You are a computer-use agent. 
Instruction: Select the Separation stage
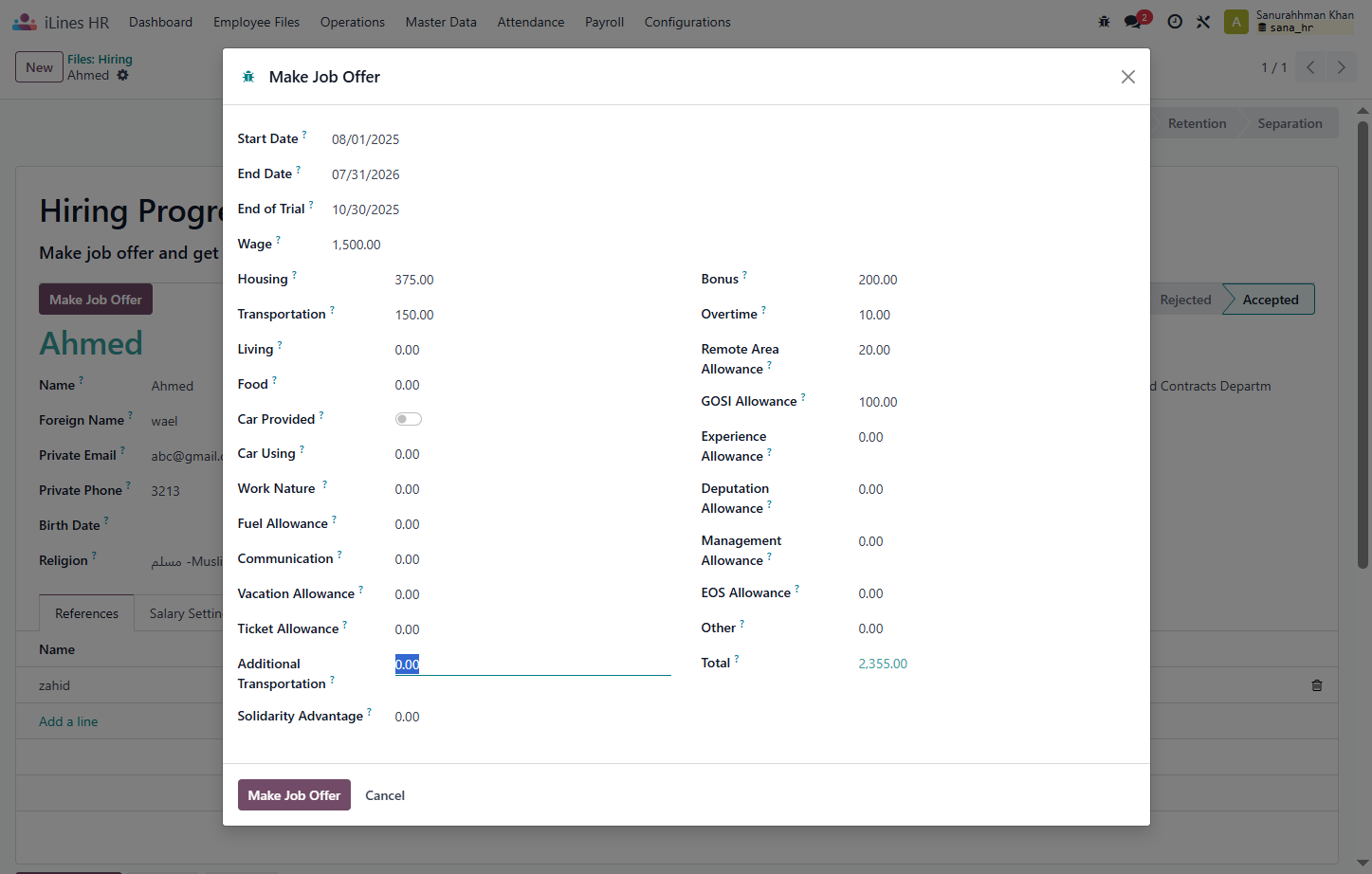coord(1290,123)
